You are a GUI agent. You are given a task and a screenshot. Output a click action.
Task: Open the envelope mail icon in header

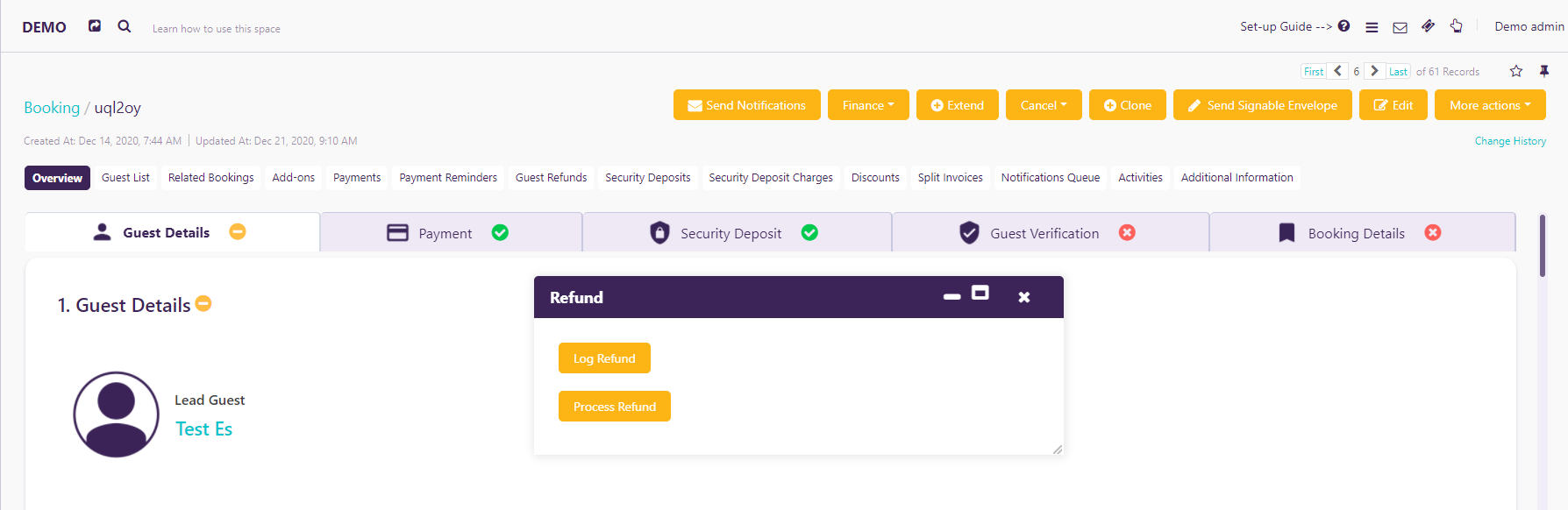pos(1401,27)
